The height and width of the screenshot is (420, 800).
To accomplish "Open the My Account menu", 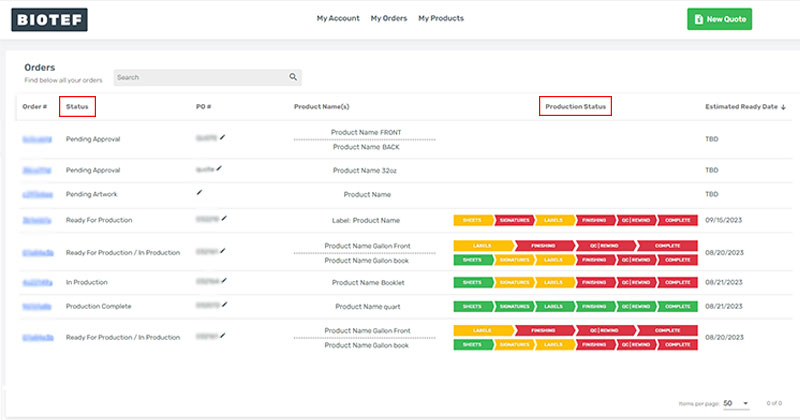I will 338,18.
